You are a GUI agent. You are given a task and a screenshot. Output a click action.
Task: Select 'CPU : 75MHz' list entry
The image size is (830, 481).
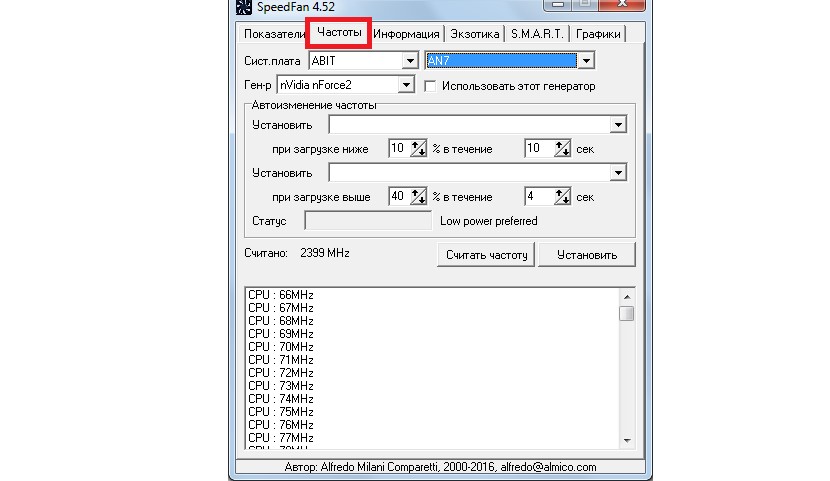click(281, 412)
